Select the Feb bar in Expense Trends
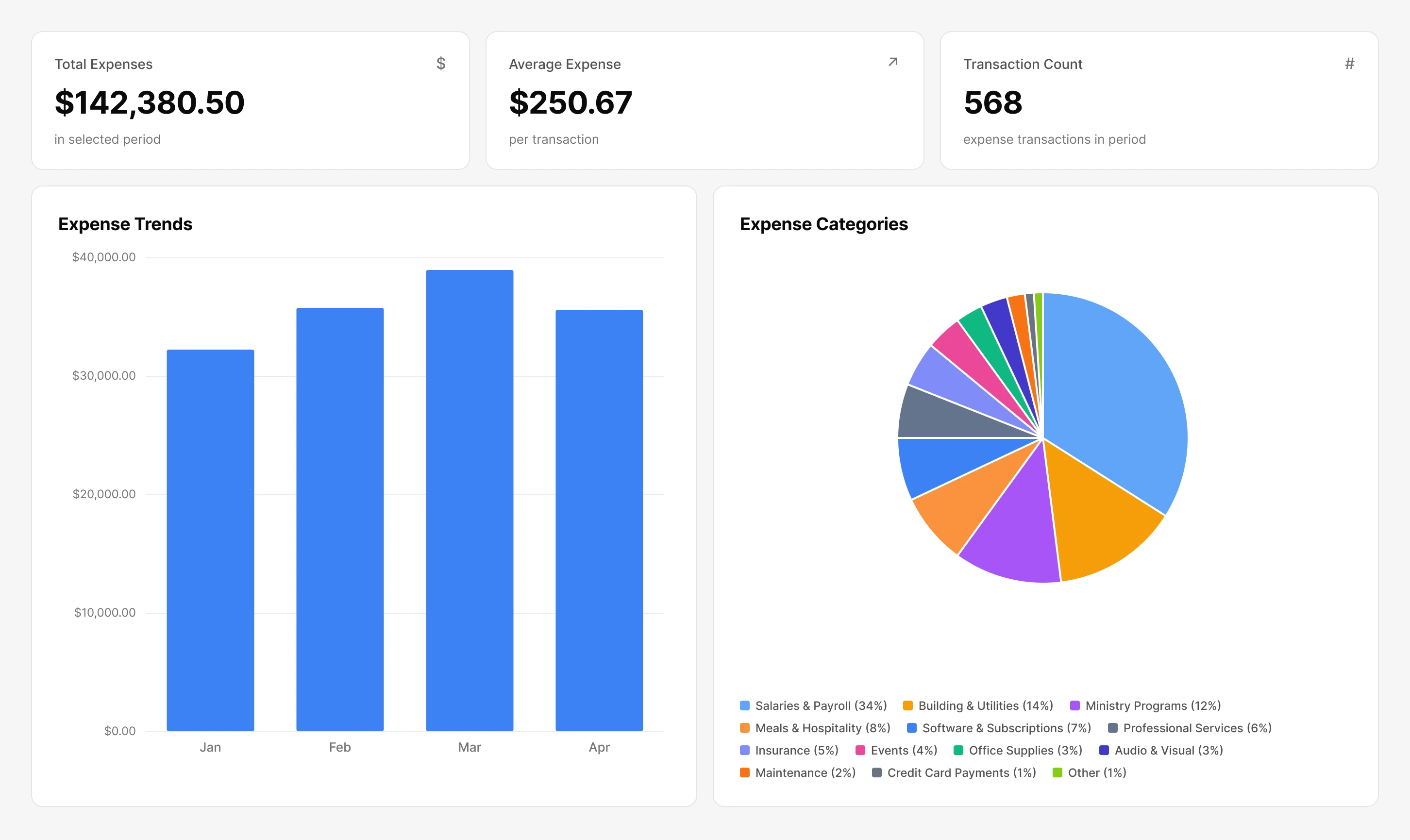Viewport: 1410px width, 840px height. pyautogui.click(x=340, y=519)
